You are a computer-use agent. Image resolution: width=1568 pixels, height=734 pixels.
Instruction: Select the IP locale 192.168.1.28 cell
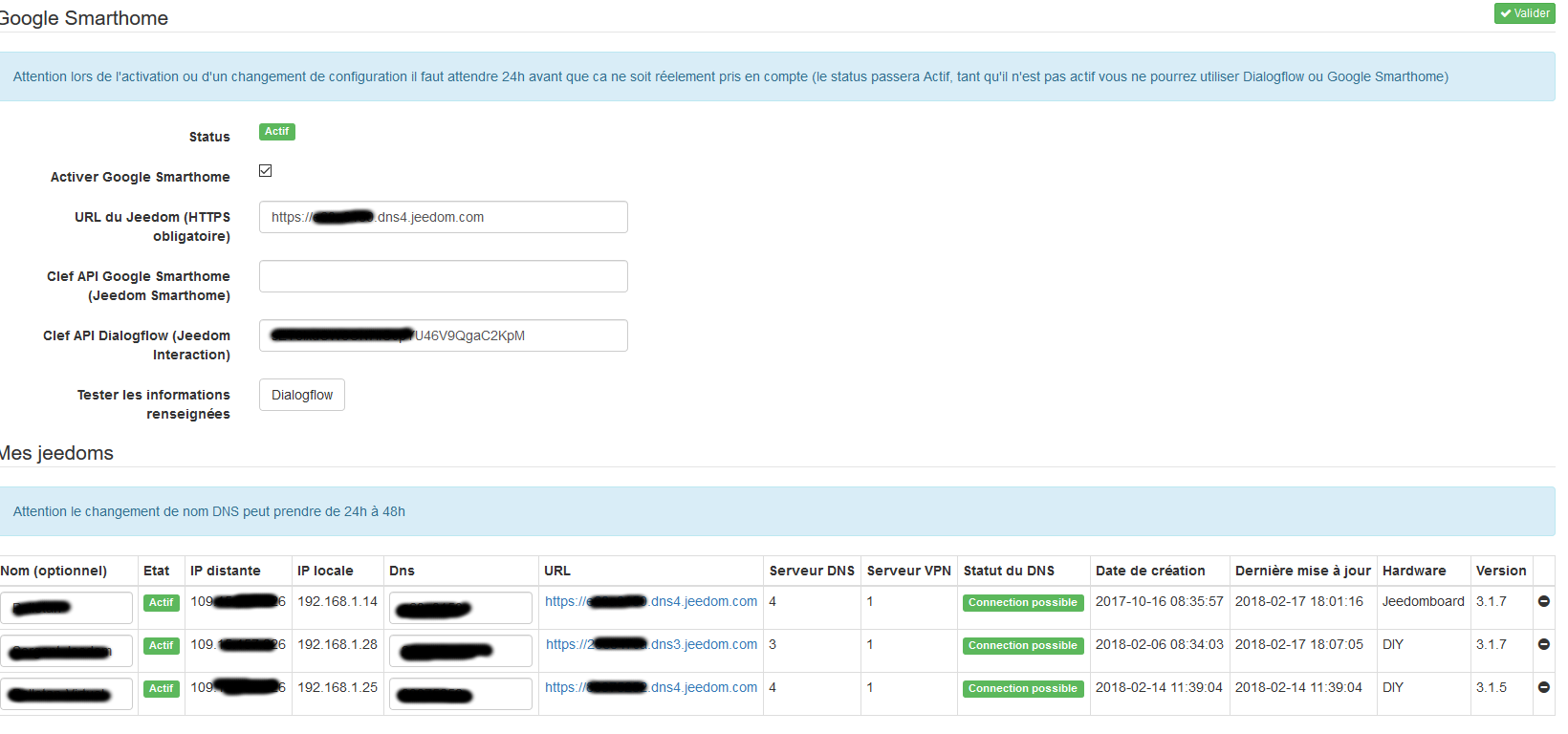tap(338, 644)
